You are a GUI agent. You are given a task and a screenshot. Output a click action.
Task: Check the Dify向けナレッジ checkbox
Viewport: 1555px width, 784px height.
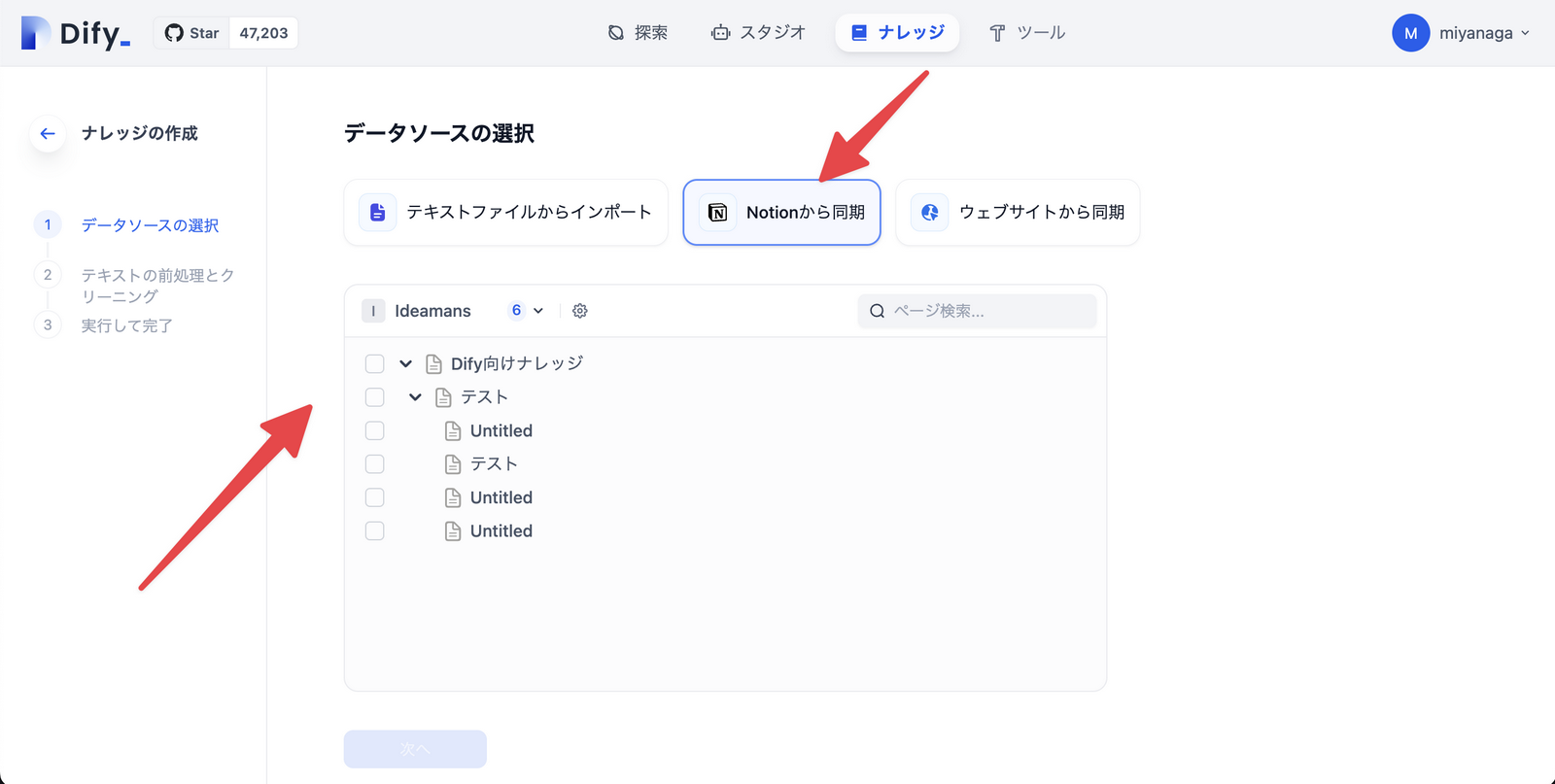(374, 363)
